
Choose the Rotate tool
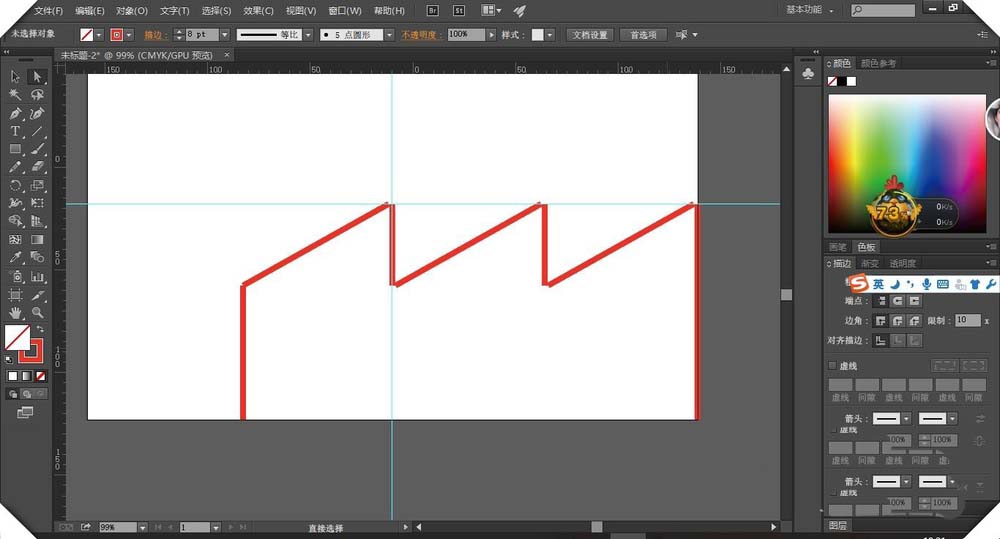pyautogui.click(x=15, y=186)
